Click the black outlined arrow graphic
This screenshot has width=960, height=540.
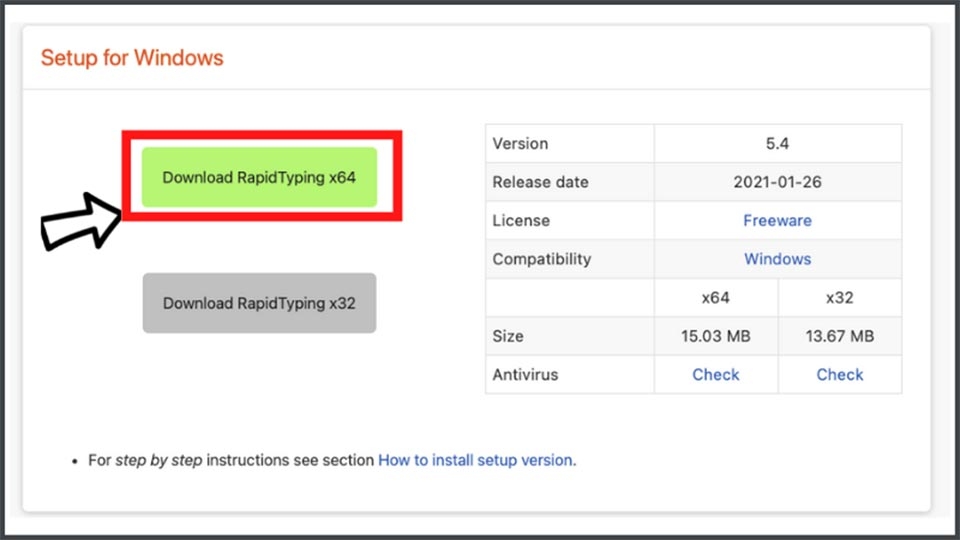pyautogui.click(x=80, y=221)
